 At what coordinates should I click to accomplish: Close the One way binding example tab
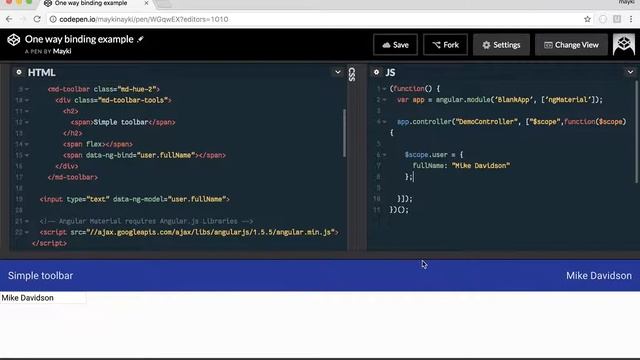point(146,3)
